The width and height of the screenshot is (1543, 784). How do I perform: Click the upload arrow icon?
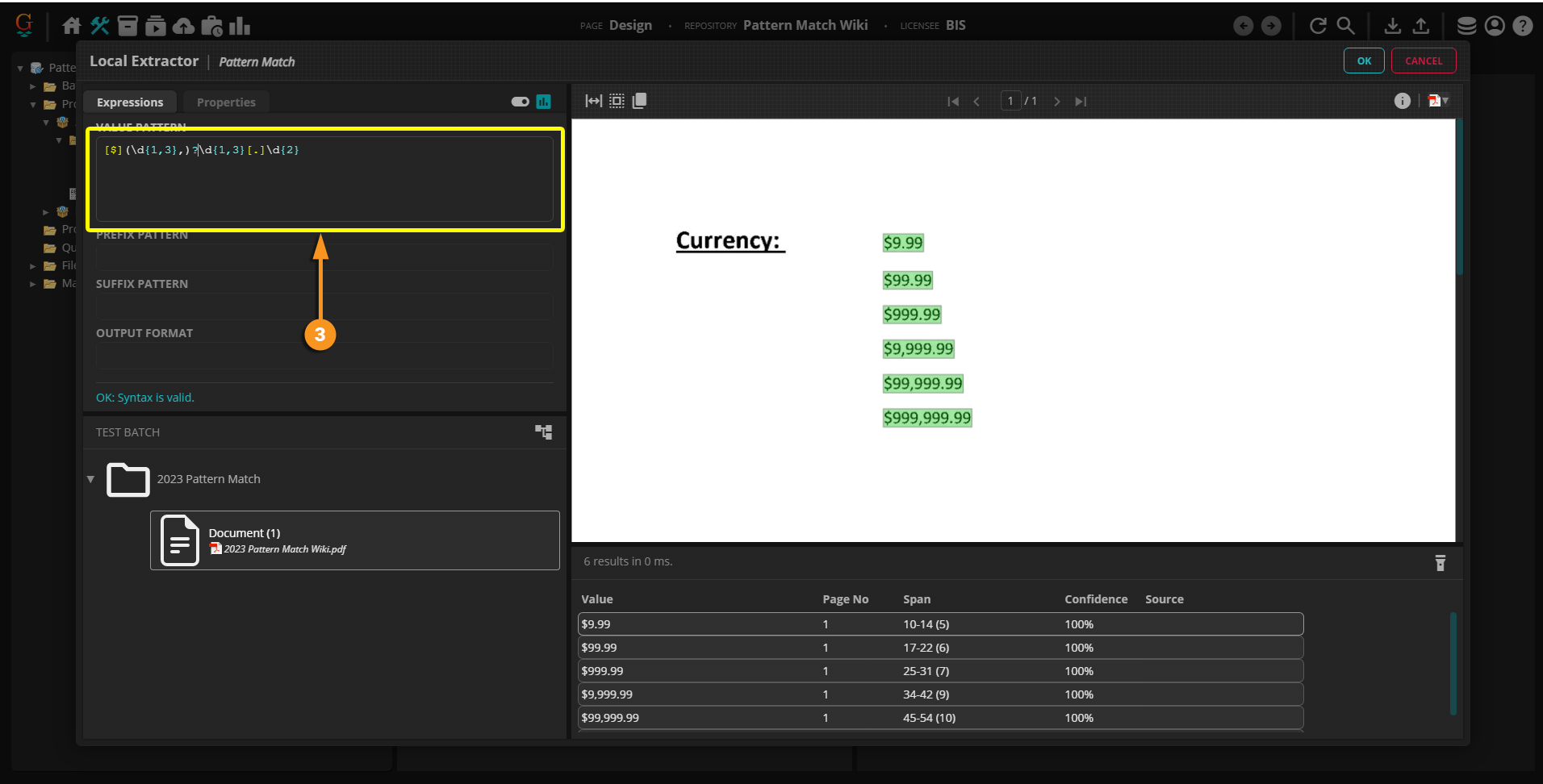coord(1421,26)
